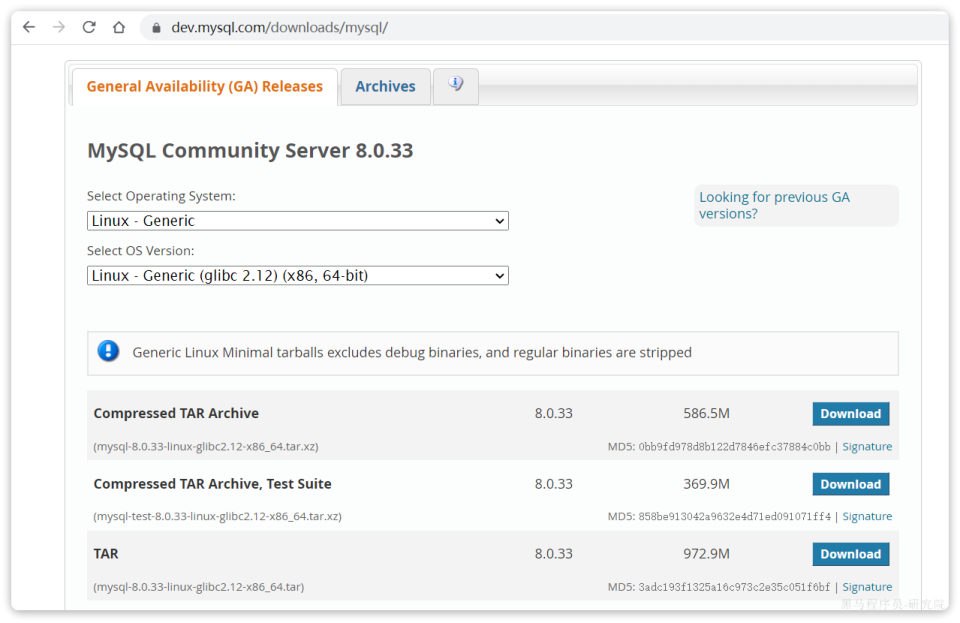Click the padlock site security icon
Viewport: 960px width, 623px height.
pyautogui.click(x=156, y=28)
